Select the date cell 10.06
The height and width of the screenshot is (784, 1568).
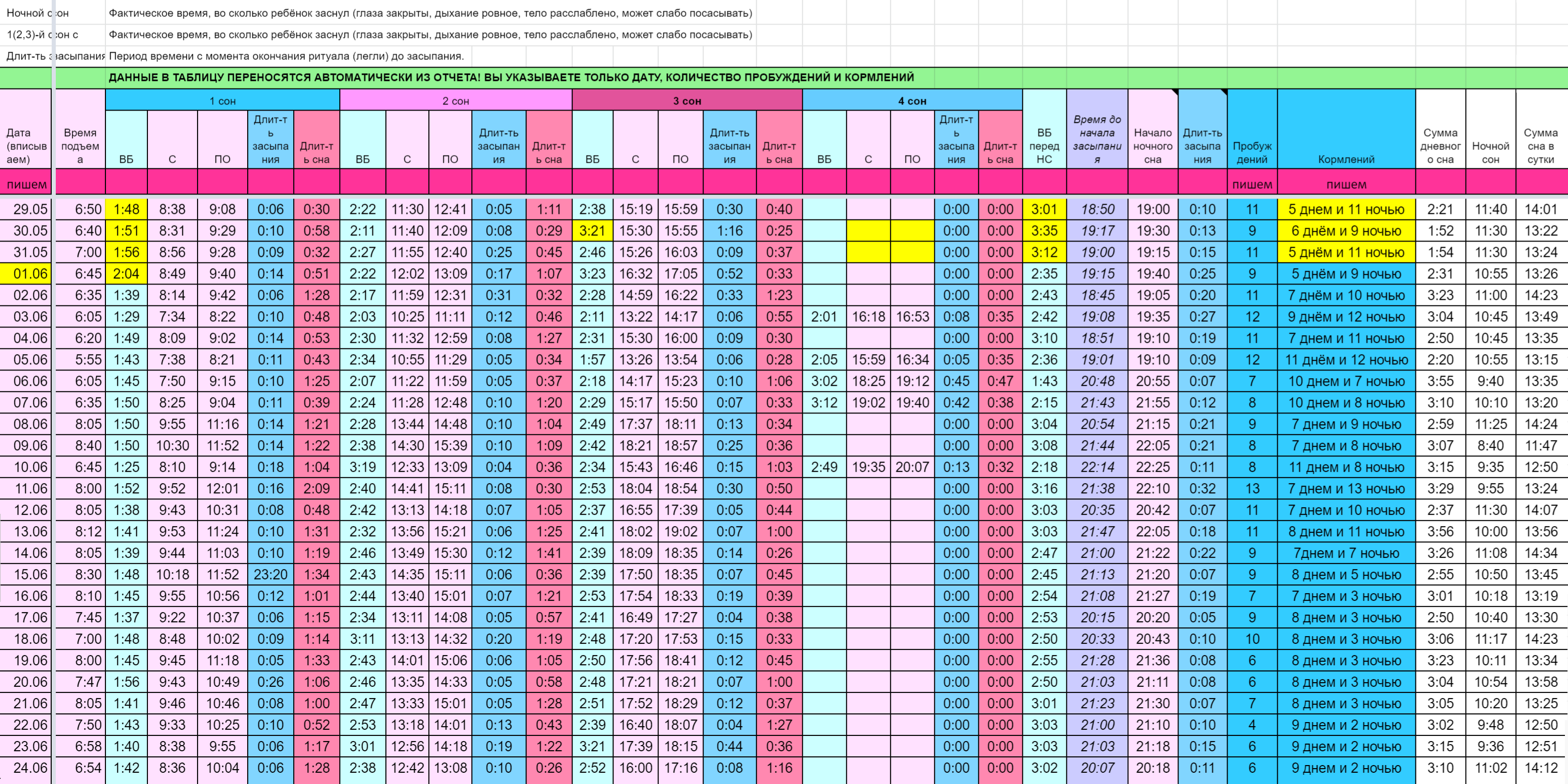pyautogui.click(x=26, y=467)
